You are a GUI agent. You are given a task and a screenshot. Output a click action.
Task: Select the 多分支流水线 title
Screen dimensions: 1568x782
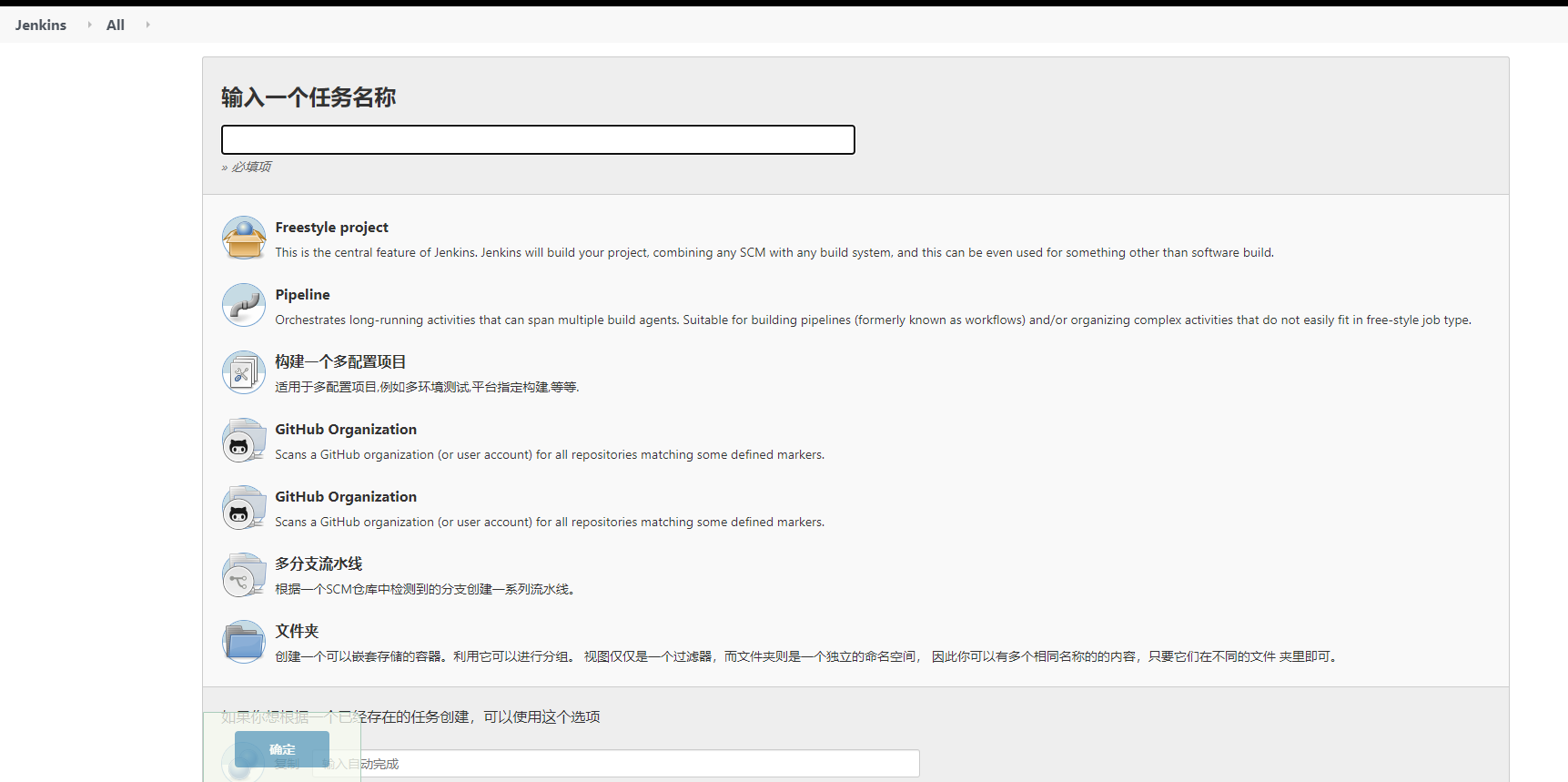(x=319, y=564)
